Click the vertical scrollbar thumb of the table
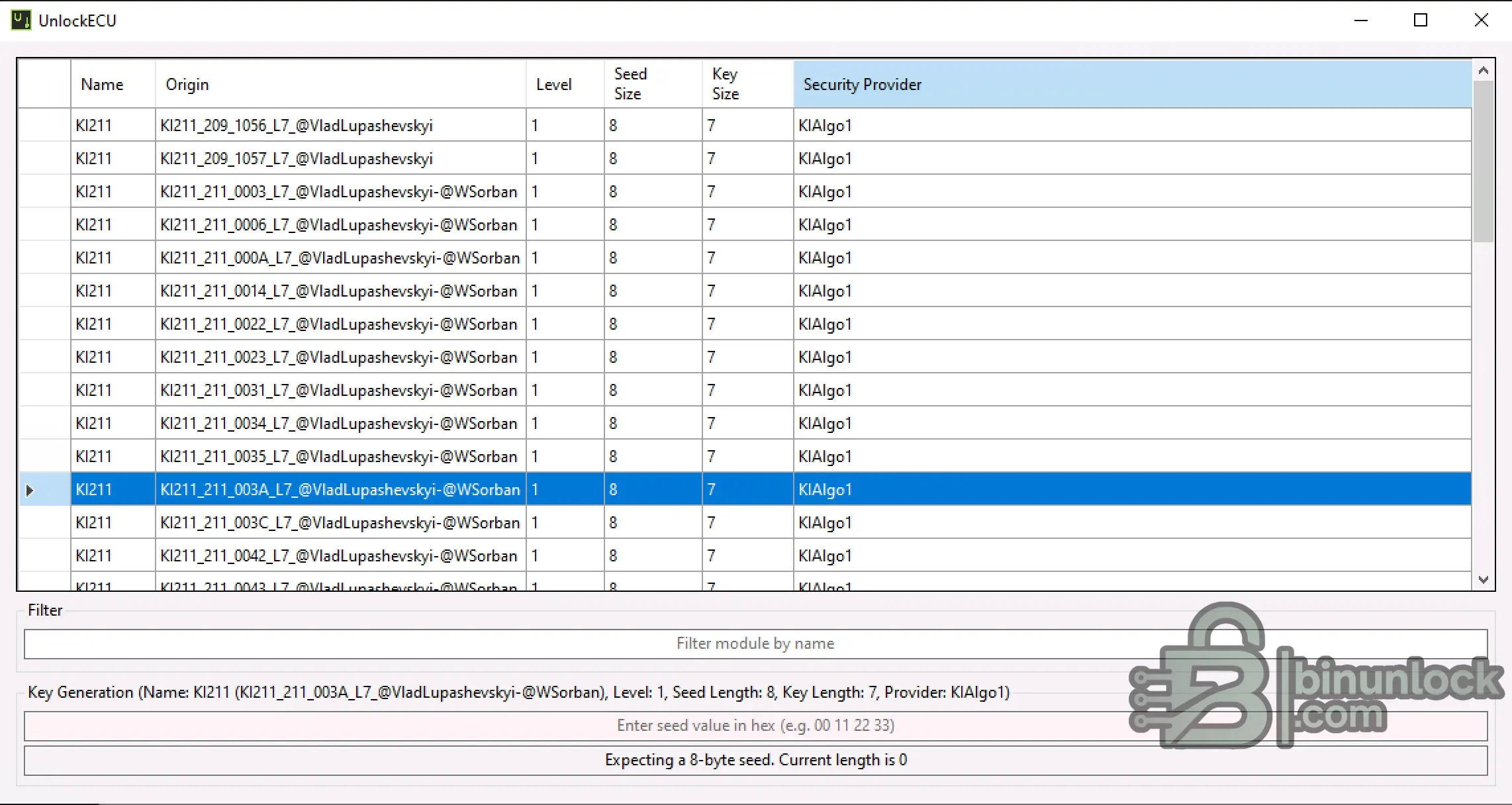This screenshot has height=805, width=1512. pyautogui.click(x=1484, y=162)
